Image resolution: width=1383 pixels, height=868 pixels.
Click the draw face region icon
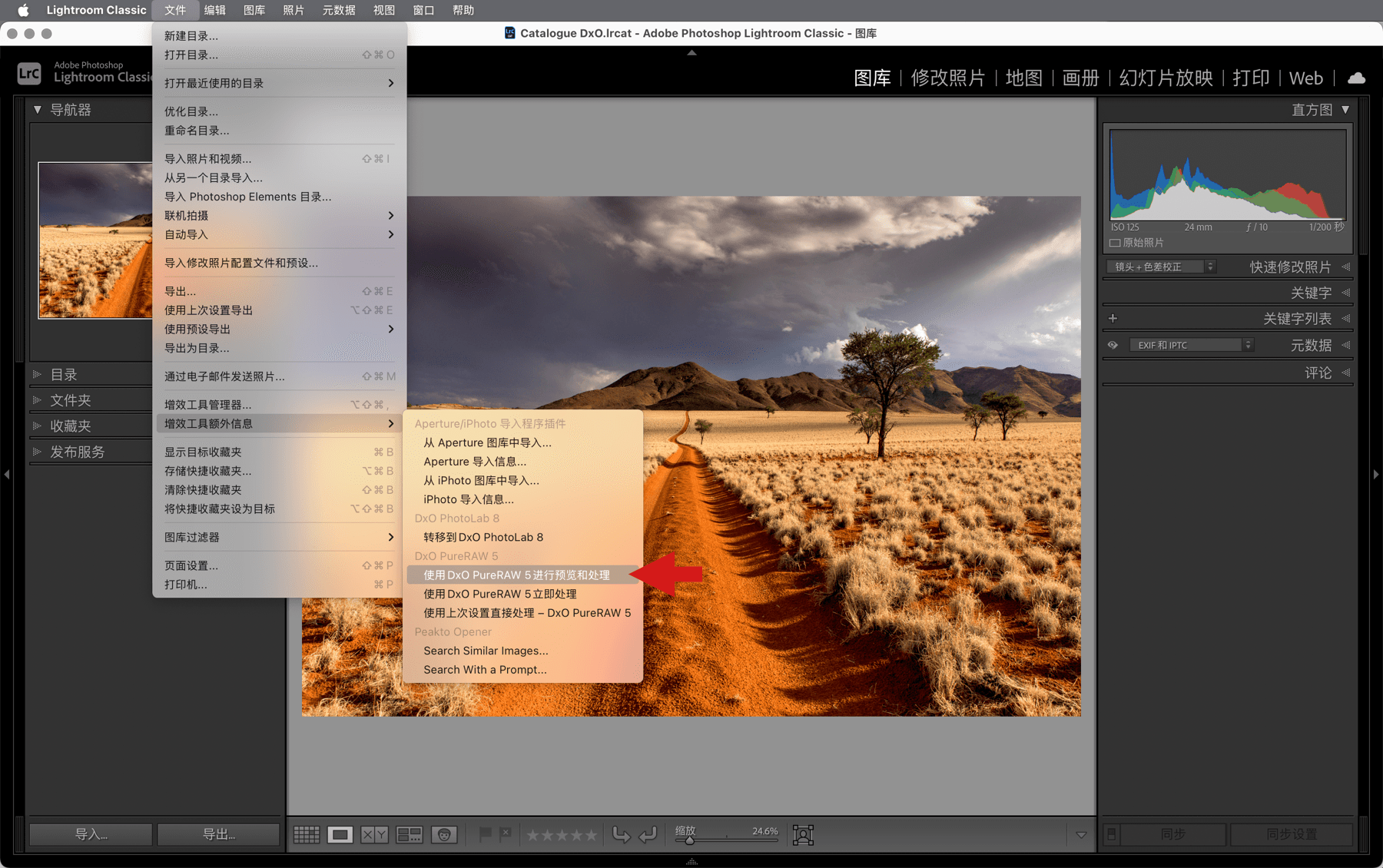click(803, 835)
